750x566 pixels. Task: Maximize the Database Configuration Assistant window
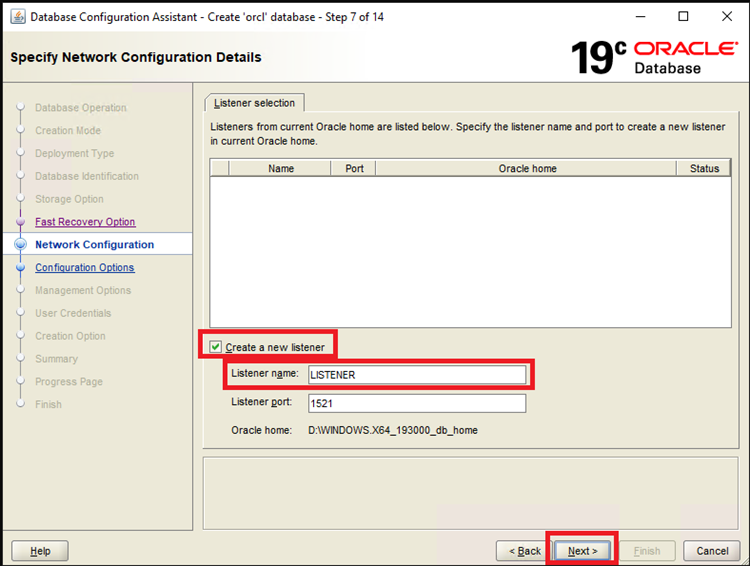(x=684, y=16)
